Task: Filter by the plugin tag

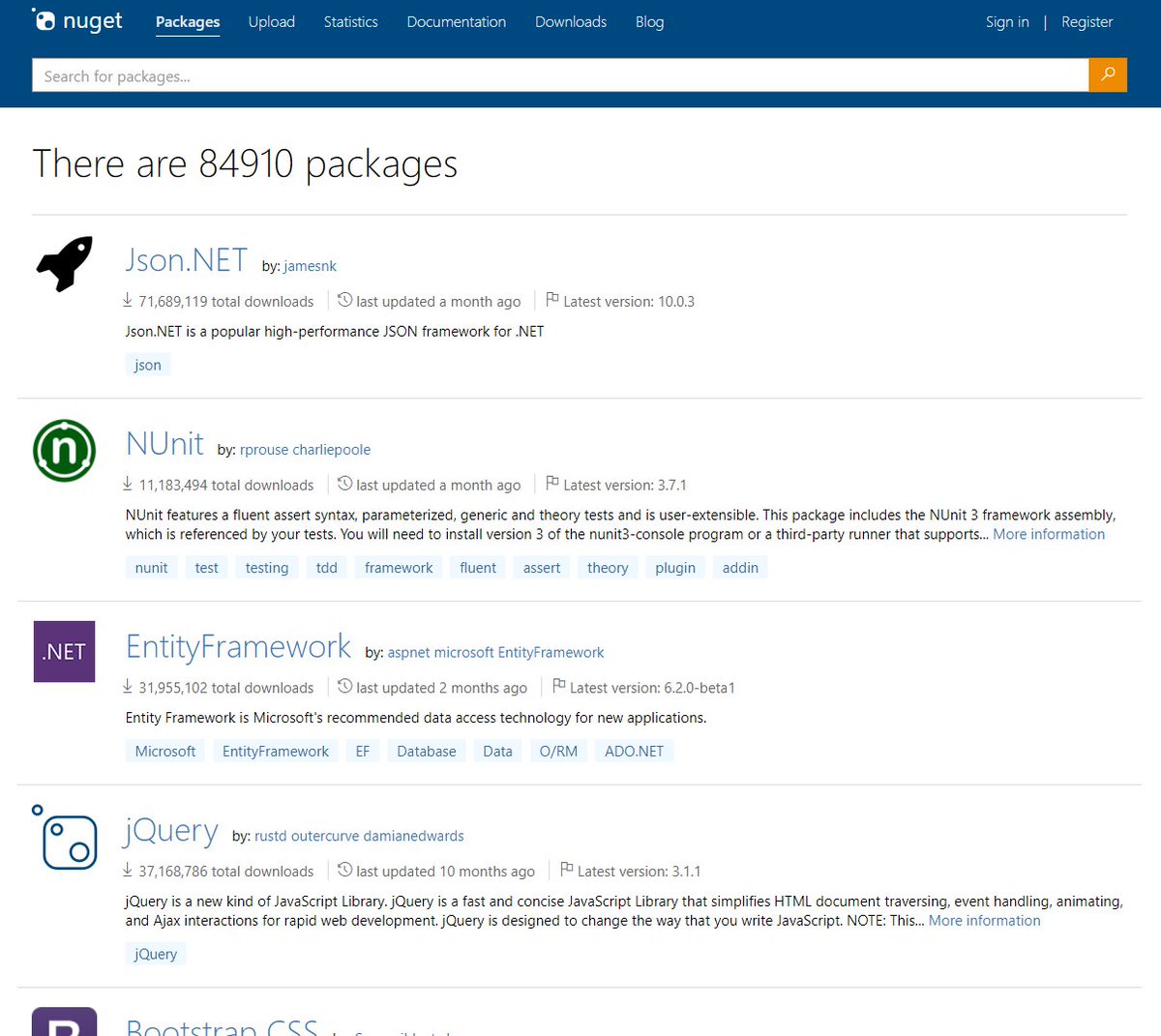Action: click(x=675, y=568)
